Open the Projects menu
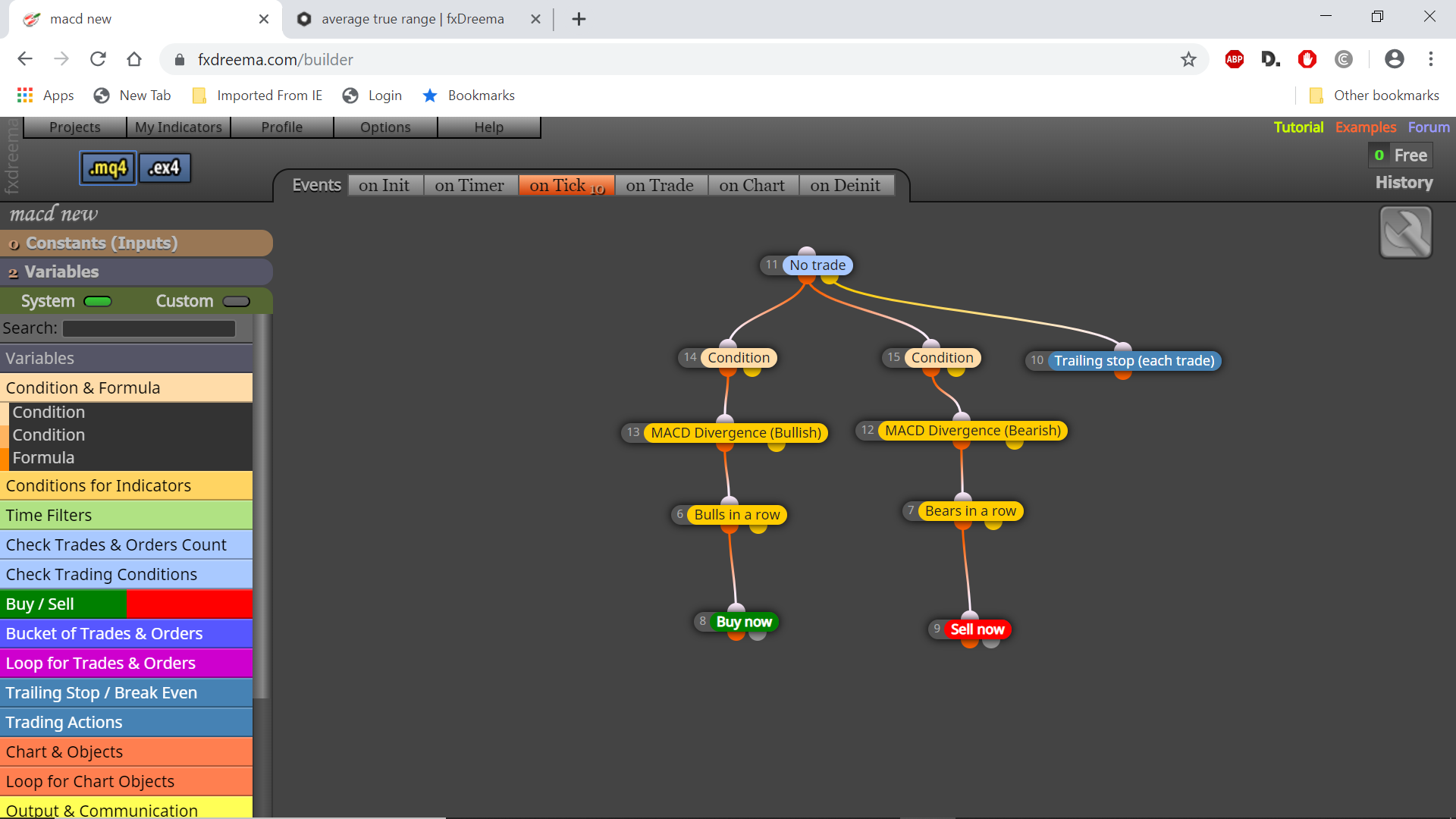This screenshot has height=819, width=1456. pos(74,127)
